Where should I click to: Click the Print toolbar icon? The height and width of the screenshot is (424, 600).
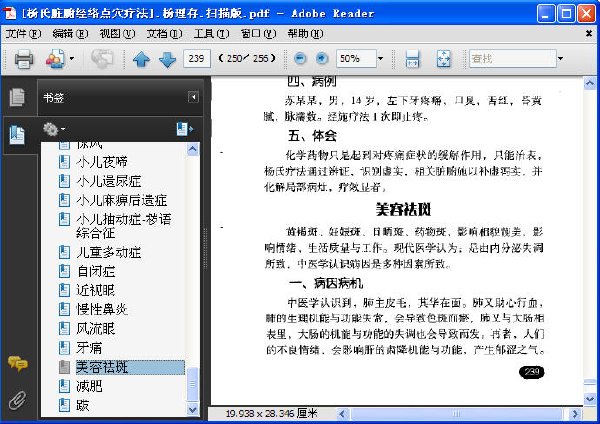tap(24, 59)
